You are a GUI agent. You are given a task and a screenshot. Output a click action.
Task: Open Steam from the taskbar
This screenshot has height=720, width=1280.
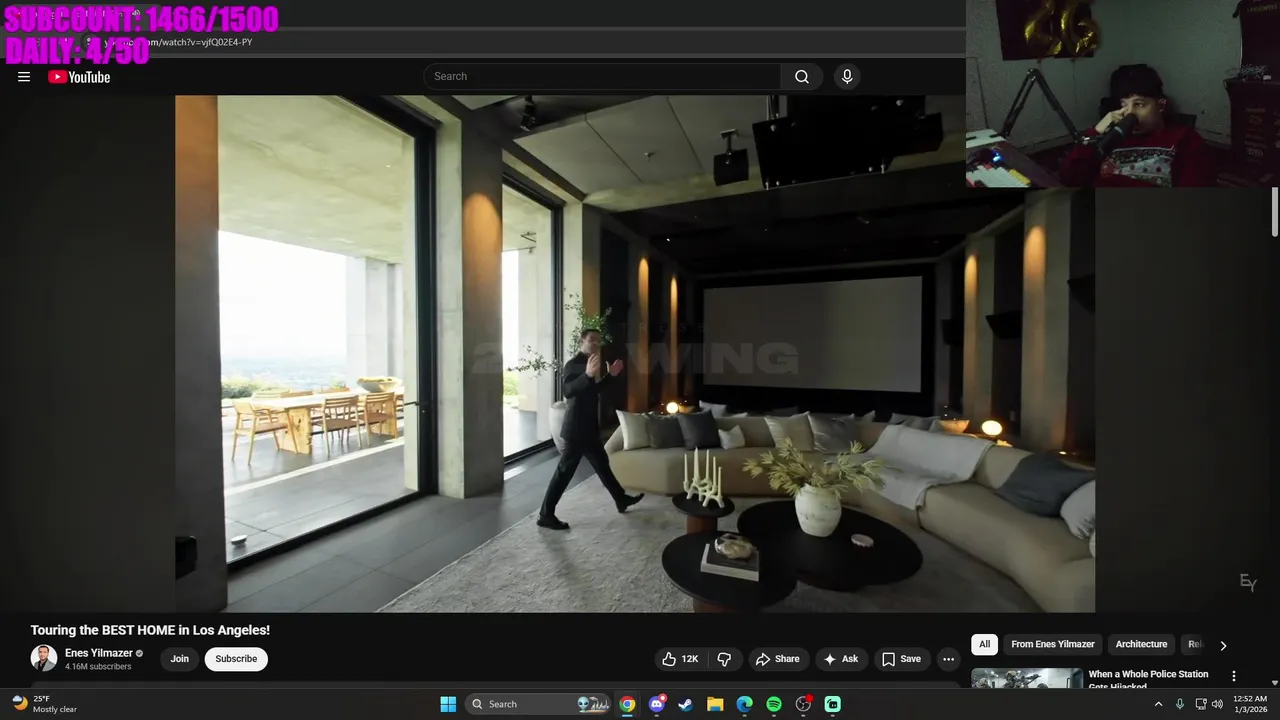(x=686, y=704)
